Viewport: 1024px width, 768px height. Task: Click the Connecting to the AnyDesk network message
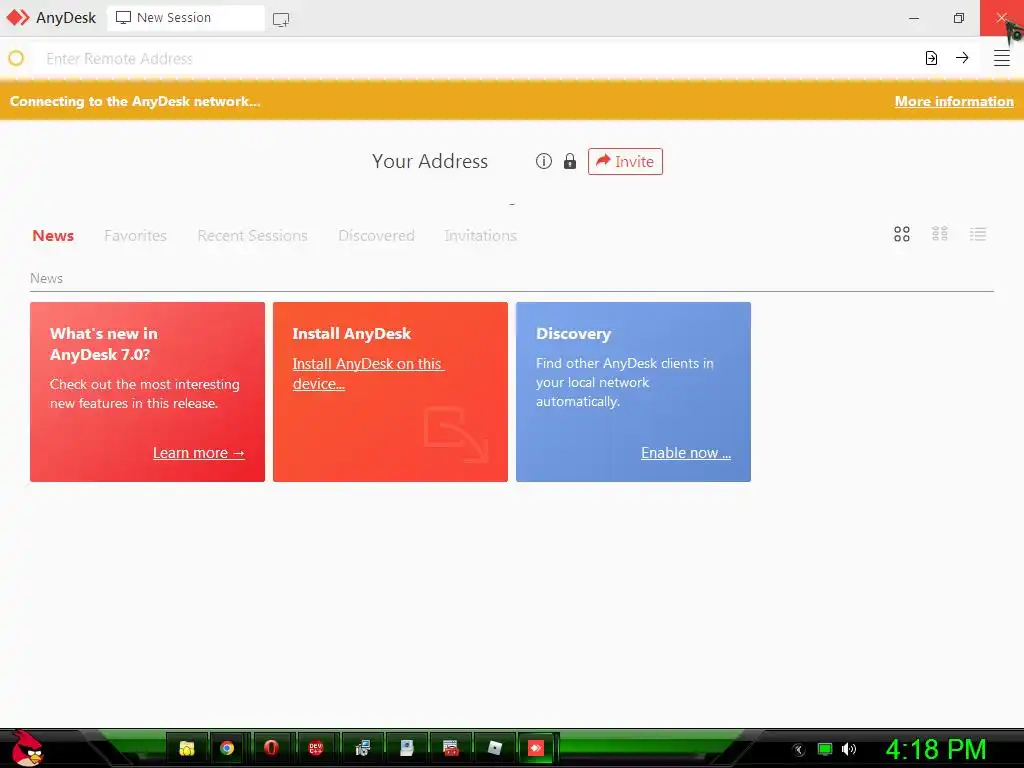click(x=135, y=101)
